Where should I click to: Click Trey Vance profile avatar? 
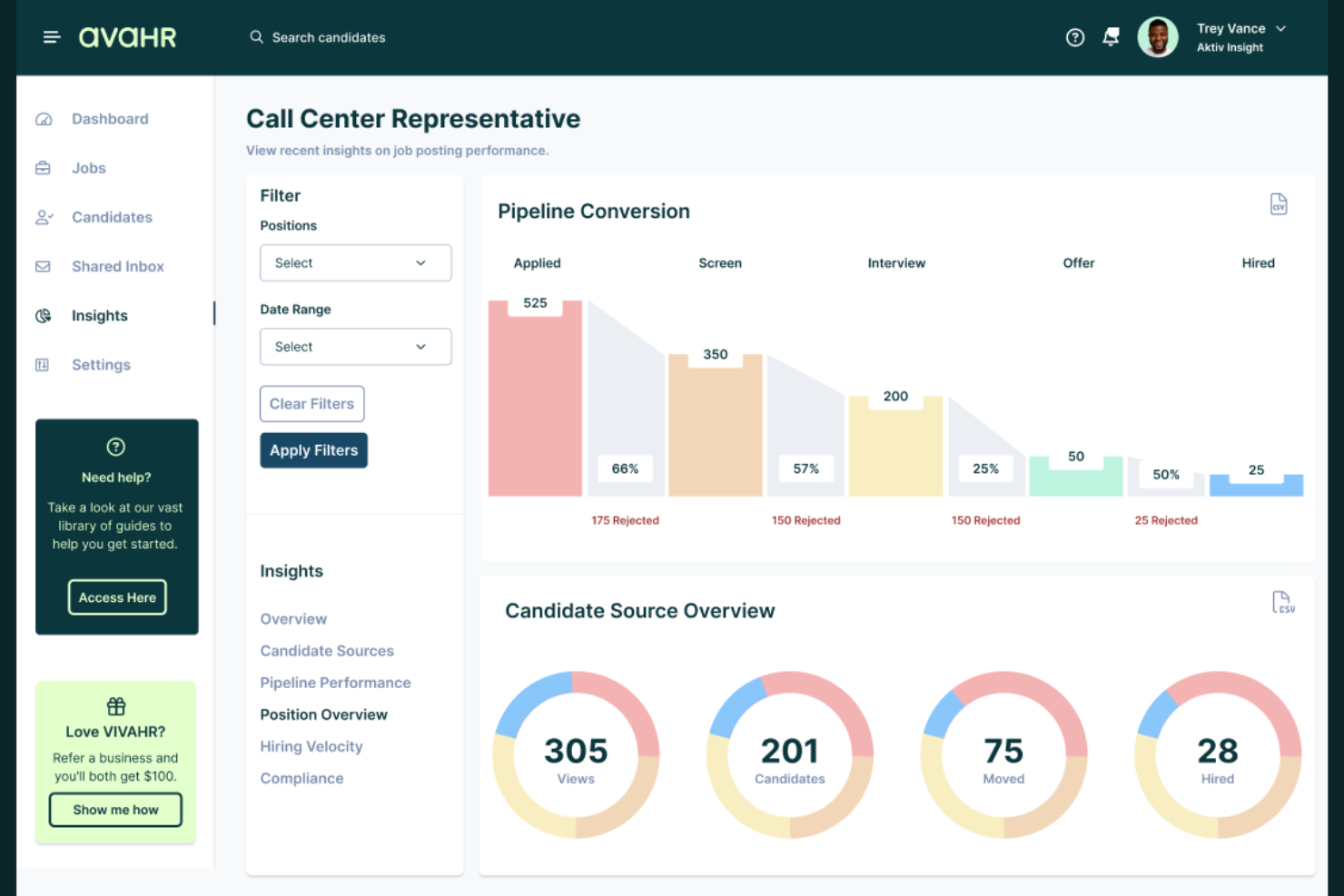(x=1157, y=38)
